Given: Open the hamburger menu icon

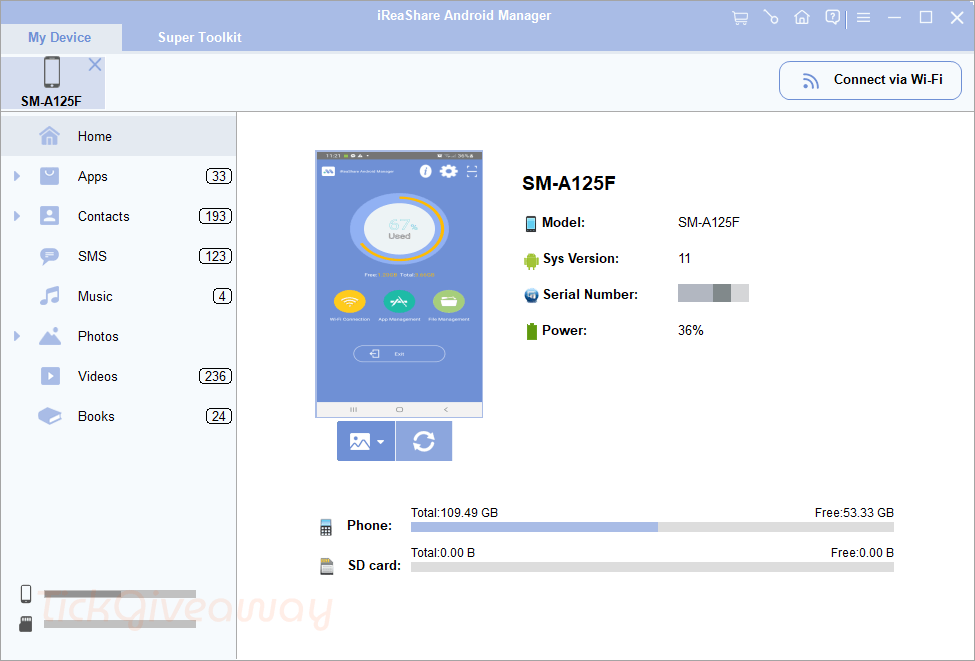Looking at the screenshot, I should [x=863, y=18].
